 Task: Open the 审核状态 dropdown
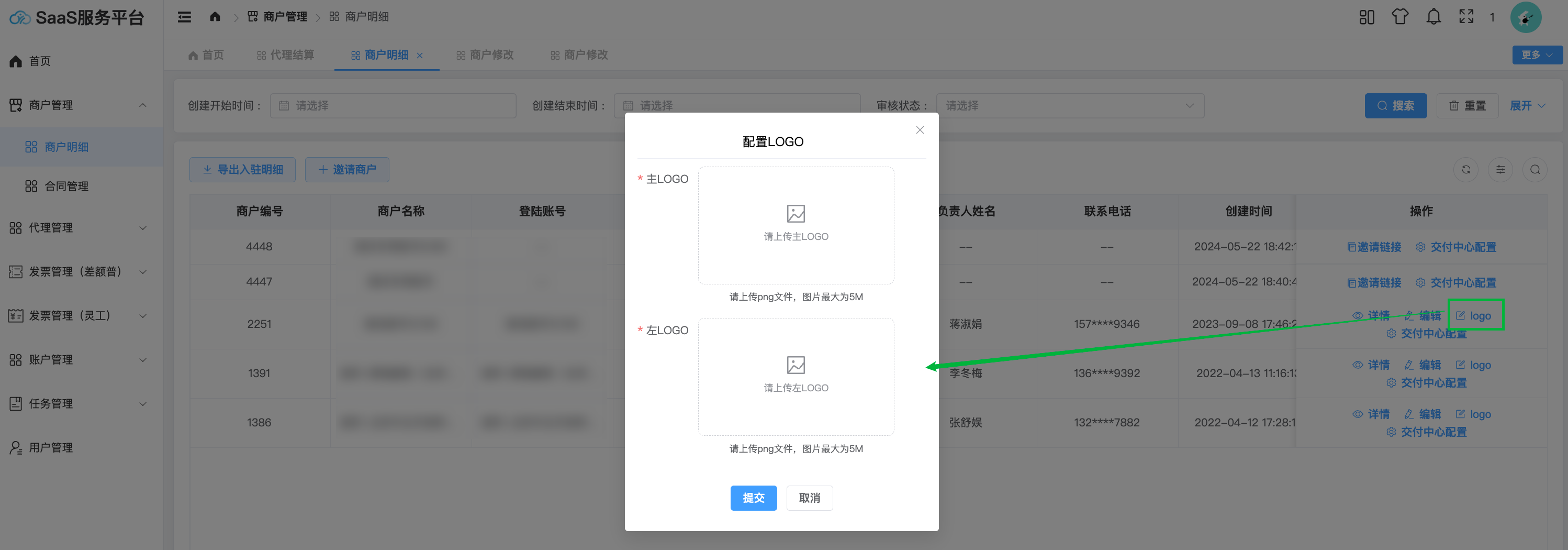point(1069,106)
